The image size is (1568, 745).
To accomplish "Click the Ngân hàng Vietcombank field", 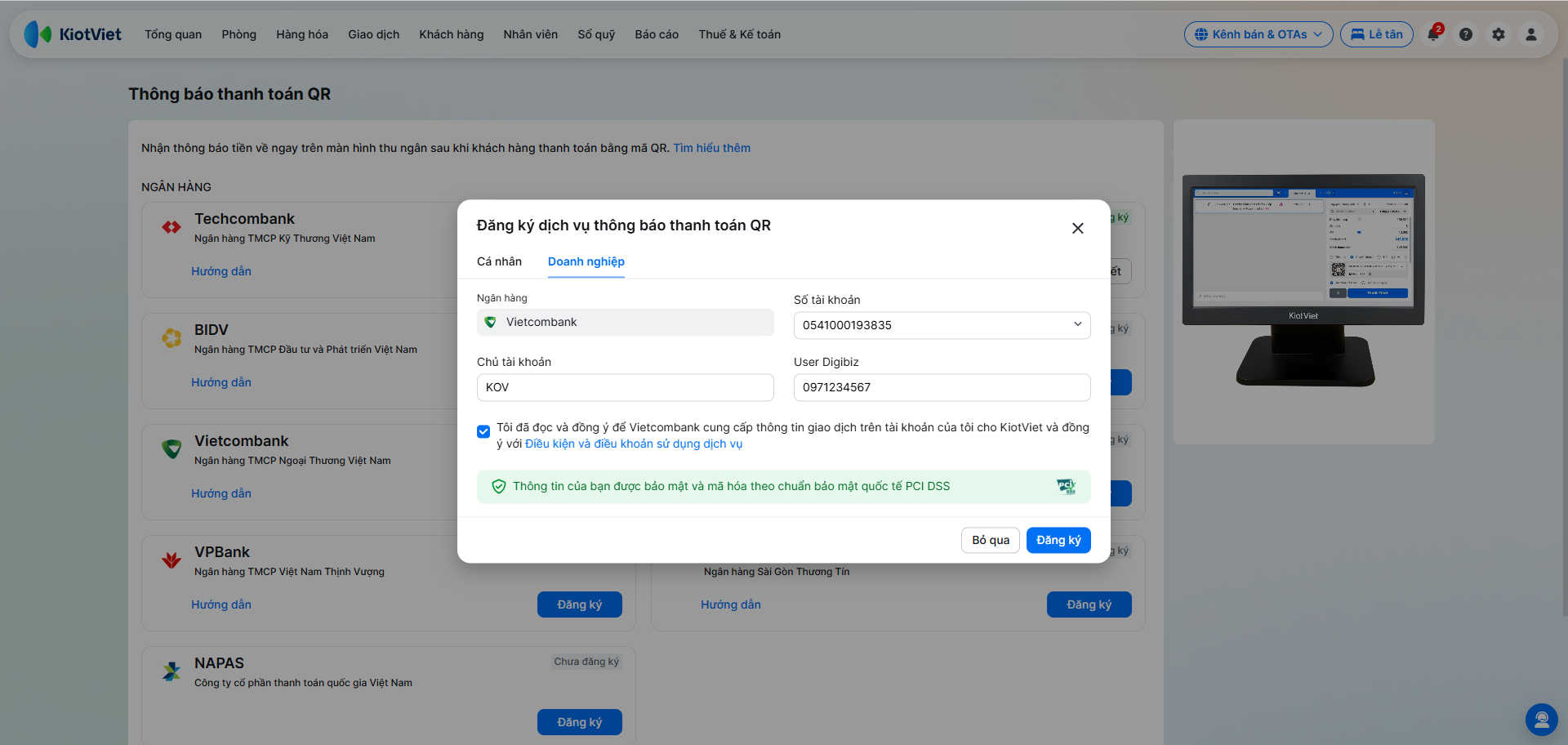I will tap(626, 322).
